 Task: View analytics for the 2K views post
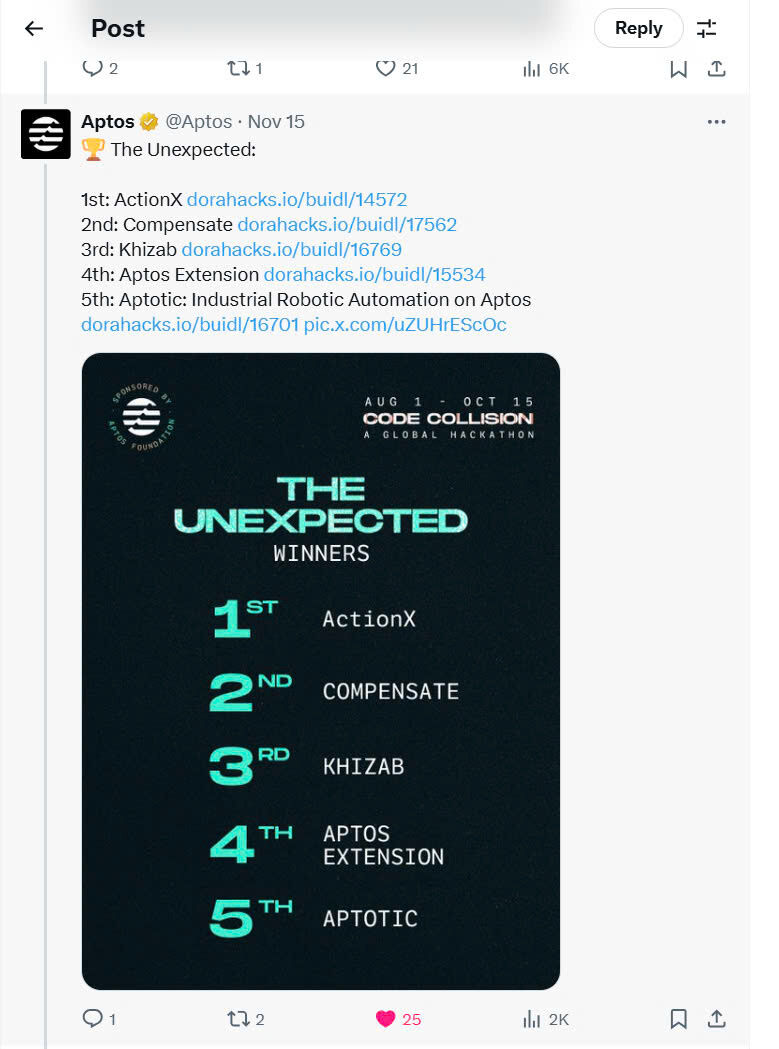point(532,1018)
